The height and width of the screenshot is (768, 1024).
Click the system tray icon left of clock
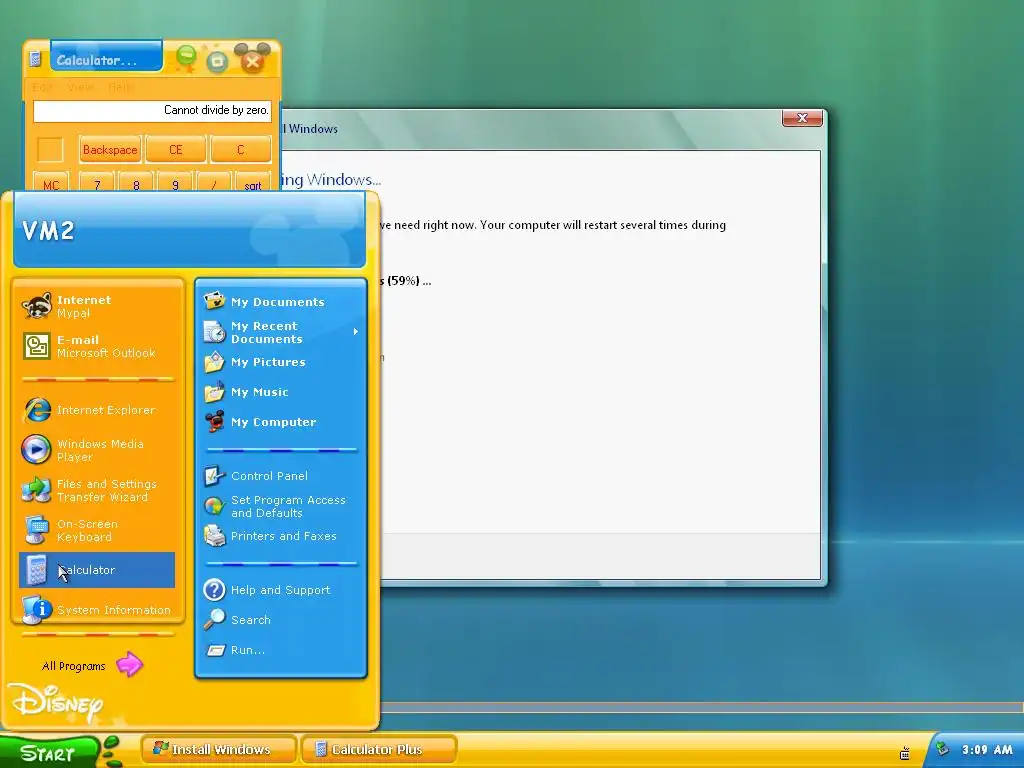[942, 749]
